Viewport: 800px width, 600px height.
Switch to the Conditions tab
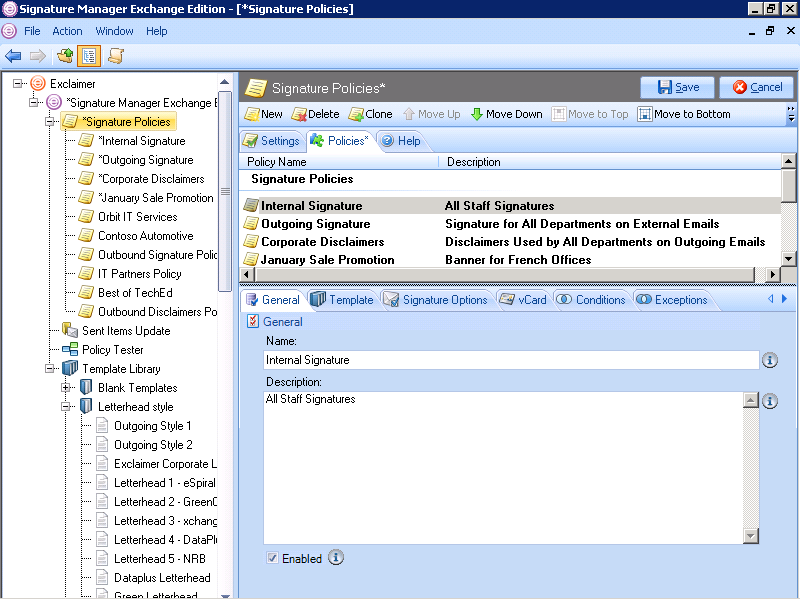coord(591,300)
